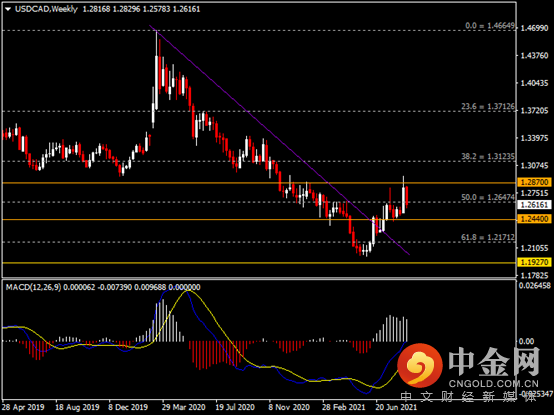Click the 29 Mar 2020 date label

183,407
